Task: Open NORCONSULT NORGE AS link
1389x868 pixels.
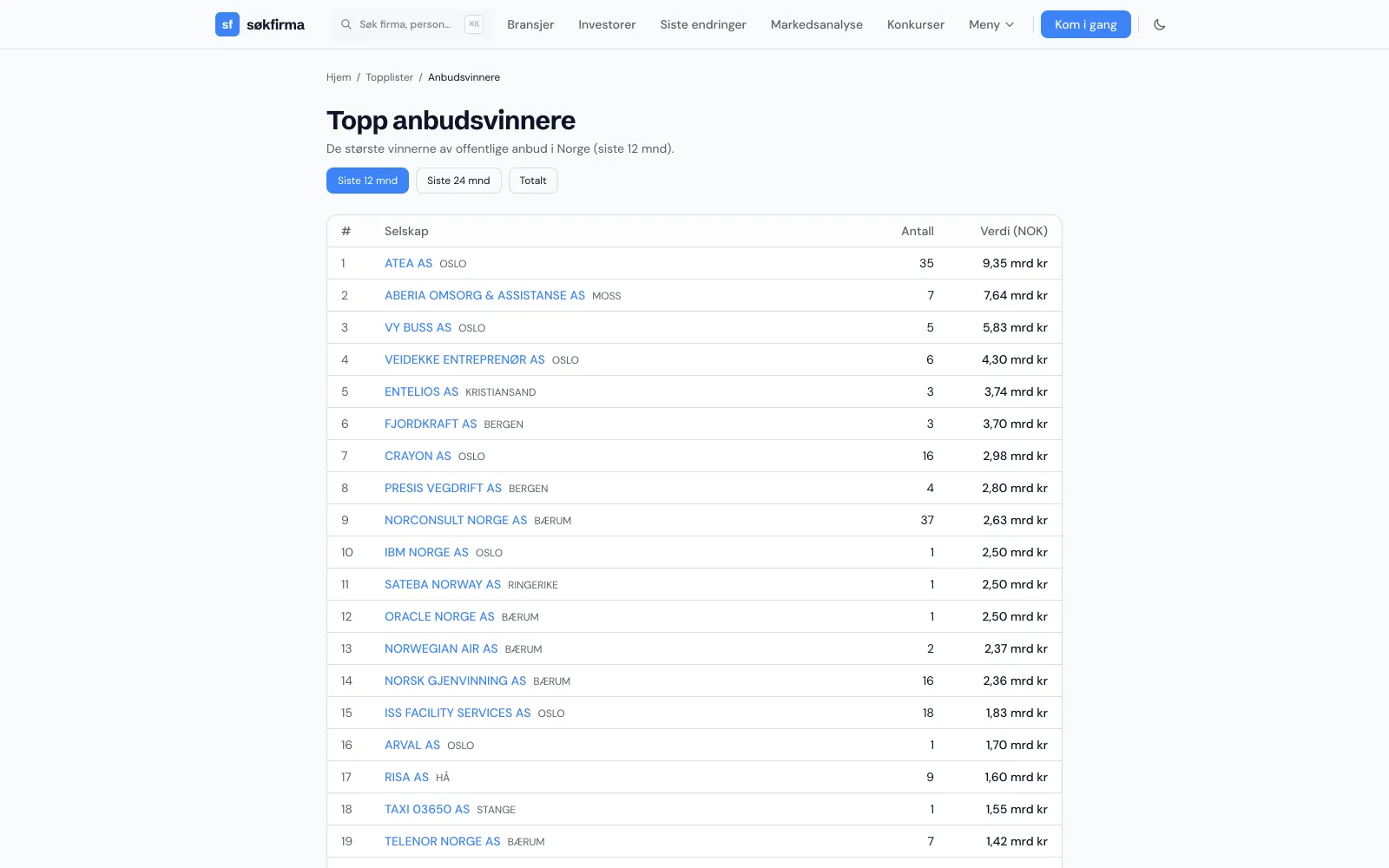Action: click(x=456, y=520)
